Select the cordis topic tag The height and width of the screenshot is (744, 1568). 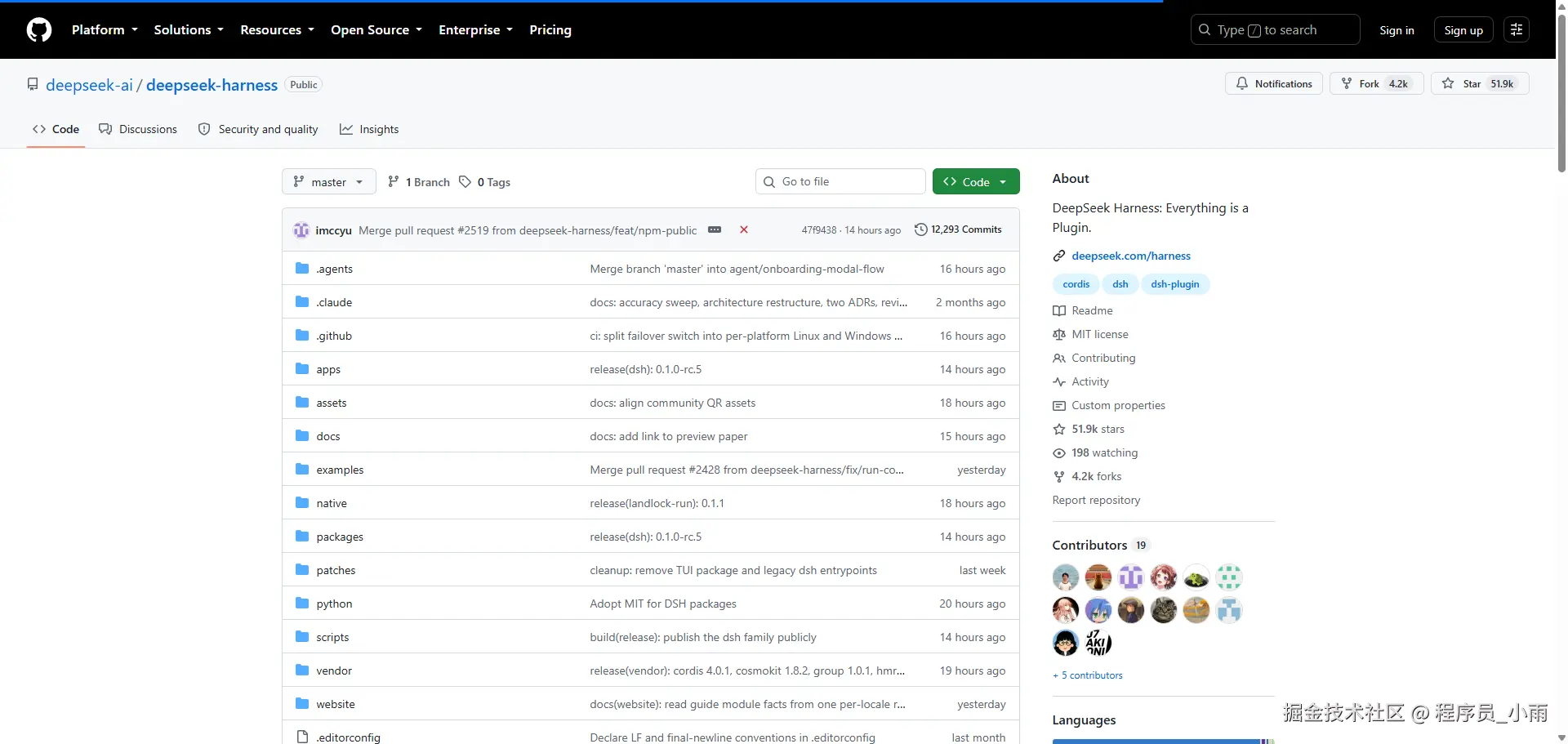[1076, 284]
